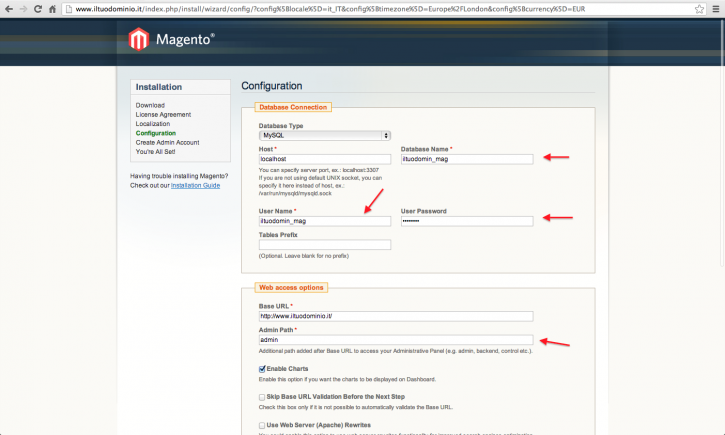Click the Database Connection section heading
The height and width of the screenshot is (435, 725).
[x=293, y=107]
